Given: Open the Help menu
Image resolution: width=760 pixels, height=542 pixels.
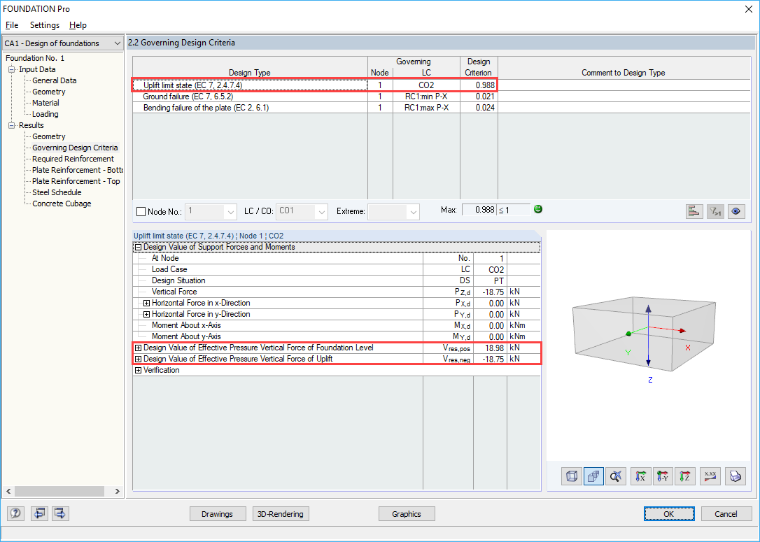Looking at the screenshot, I should click(x=78, y=25).
